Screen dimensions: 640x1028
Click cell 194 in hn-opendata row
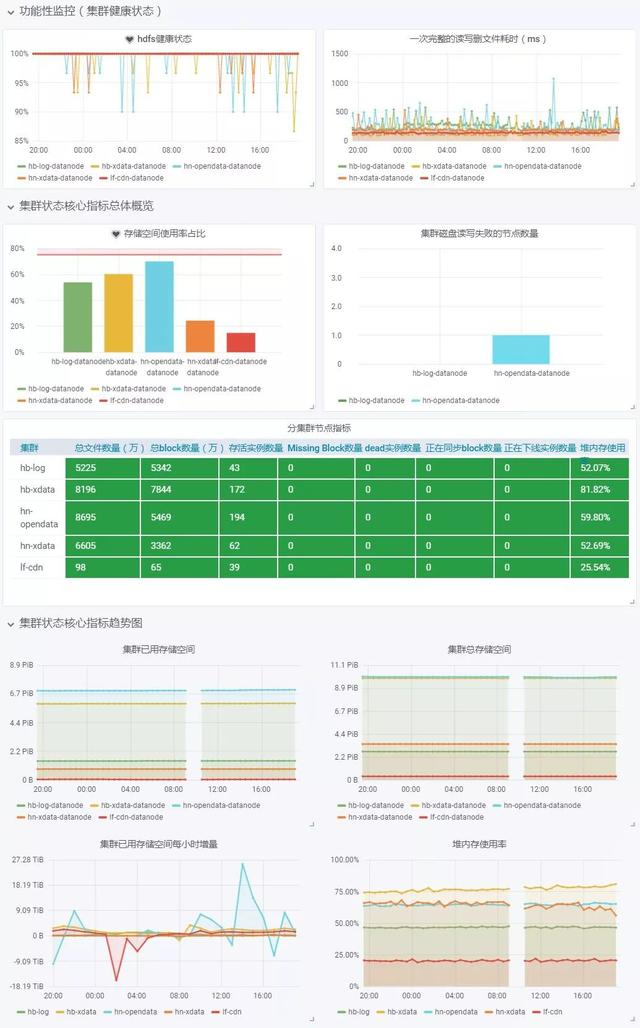coord(247,517)
